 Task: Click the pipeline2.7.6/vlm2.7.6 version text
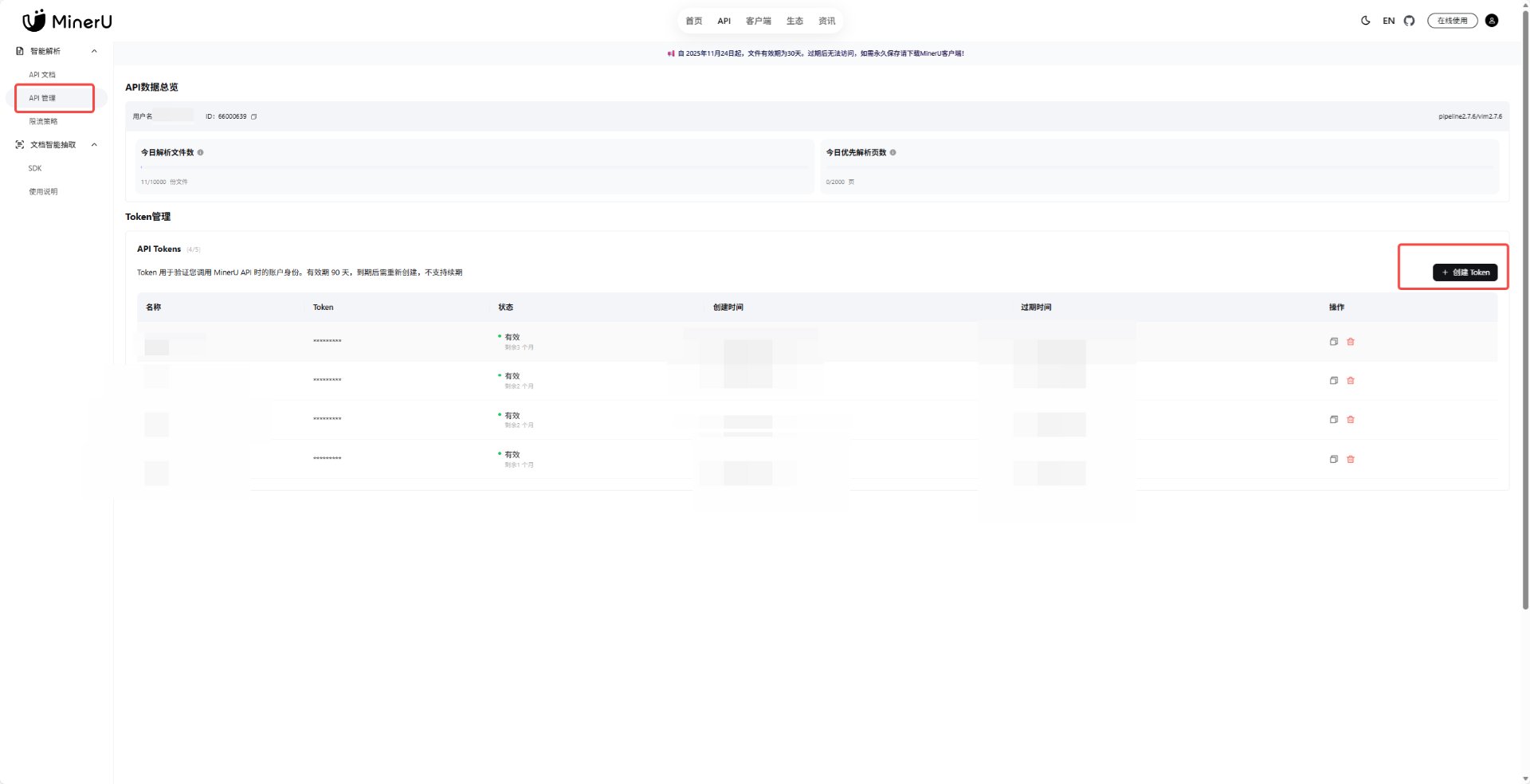click(x=1470, y=116)
